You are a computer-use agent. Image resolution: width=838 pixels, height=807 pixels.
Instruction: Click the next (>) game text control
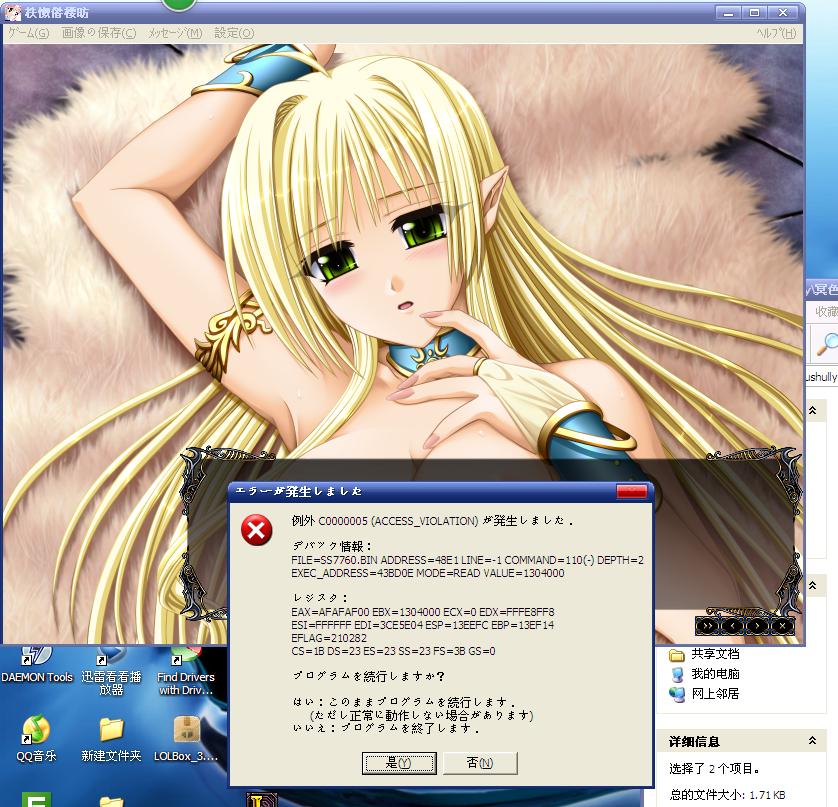point(757,626)
